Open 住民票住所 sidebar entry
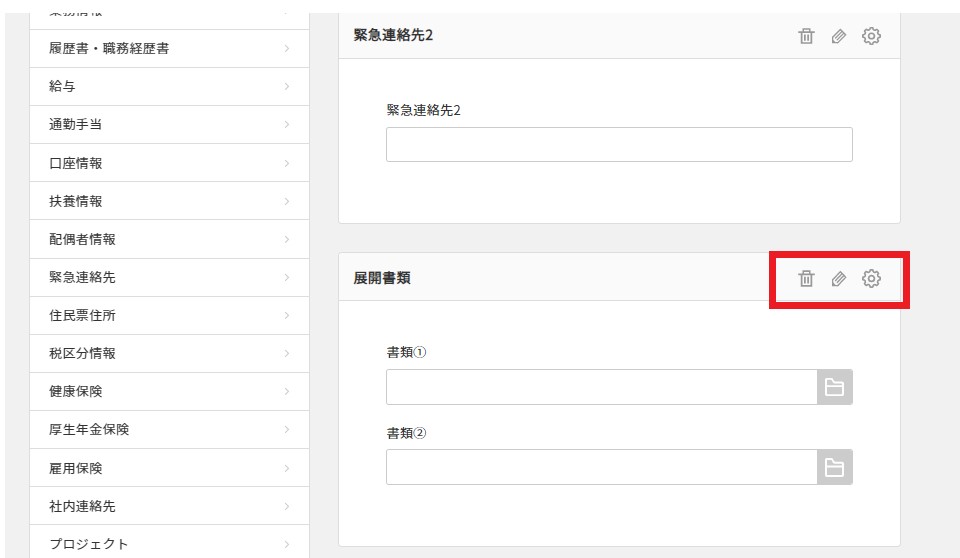960x558 pixels. point(82,315)
